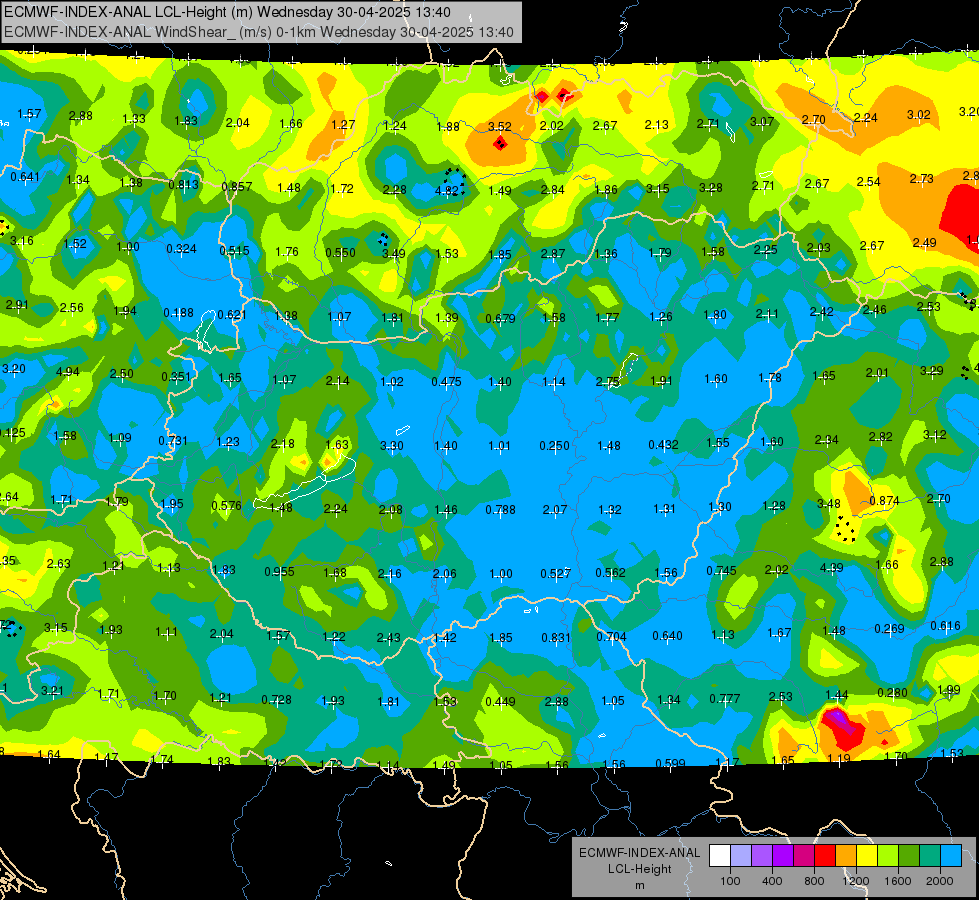This screenshot has height=900, width=979.
Task: Click the wind shear value 3.49
Action: [x=393, y=254]
